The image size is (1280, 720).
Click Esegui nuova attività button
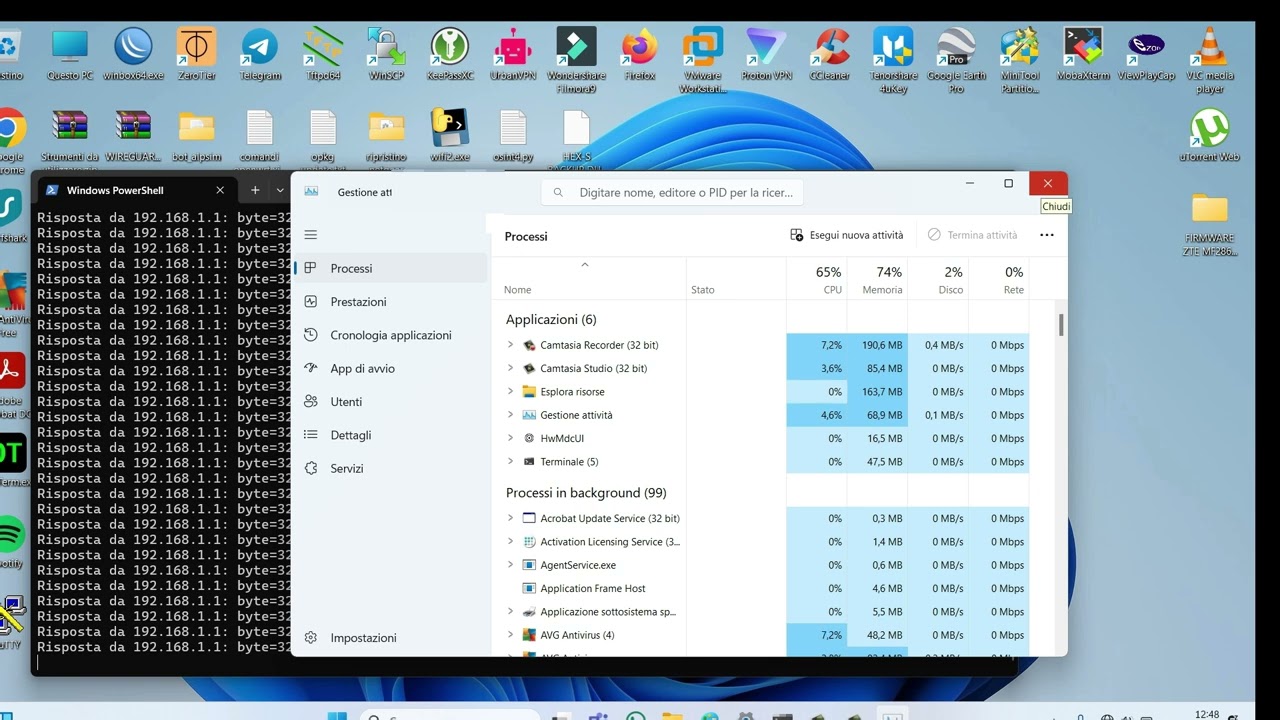(x=846, y=235)
